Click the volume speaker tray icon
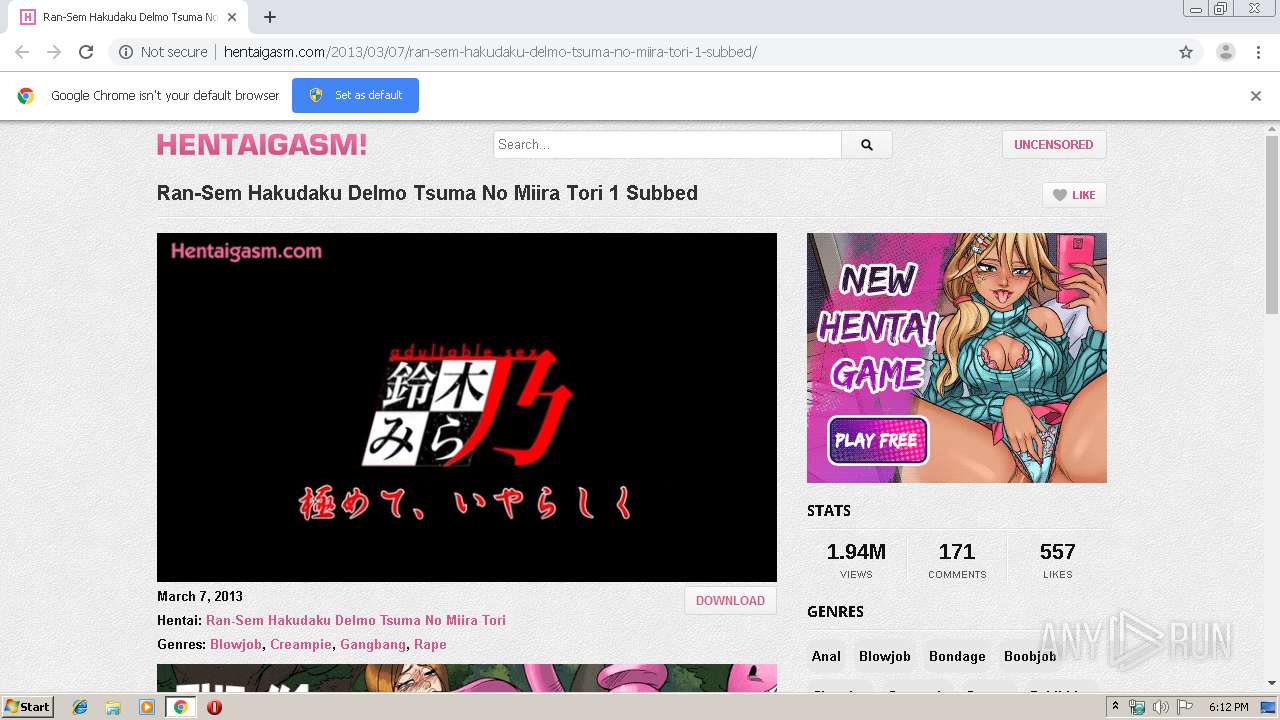This screenshot has width=1280, height=720. (x=1161, y=707)
